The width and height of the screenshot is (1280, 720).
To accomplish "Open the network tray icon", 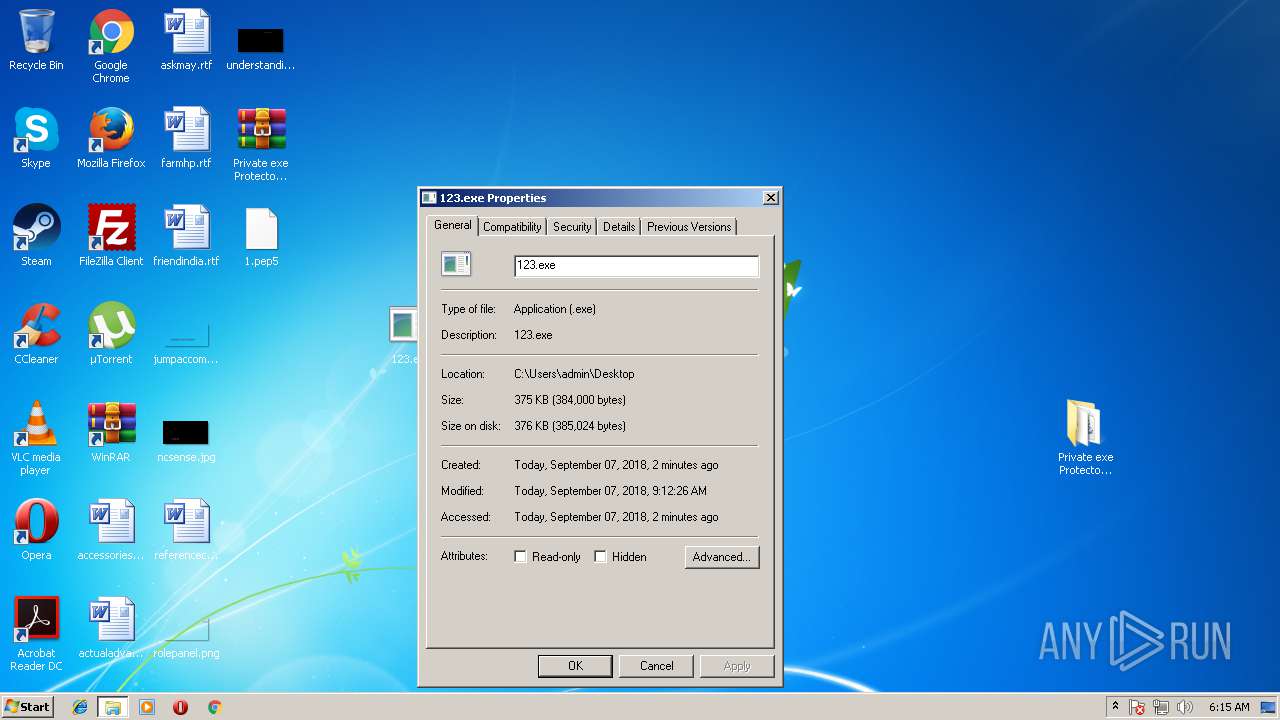I will [1161, 707].
